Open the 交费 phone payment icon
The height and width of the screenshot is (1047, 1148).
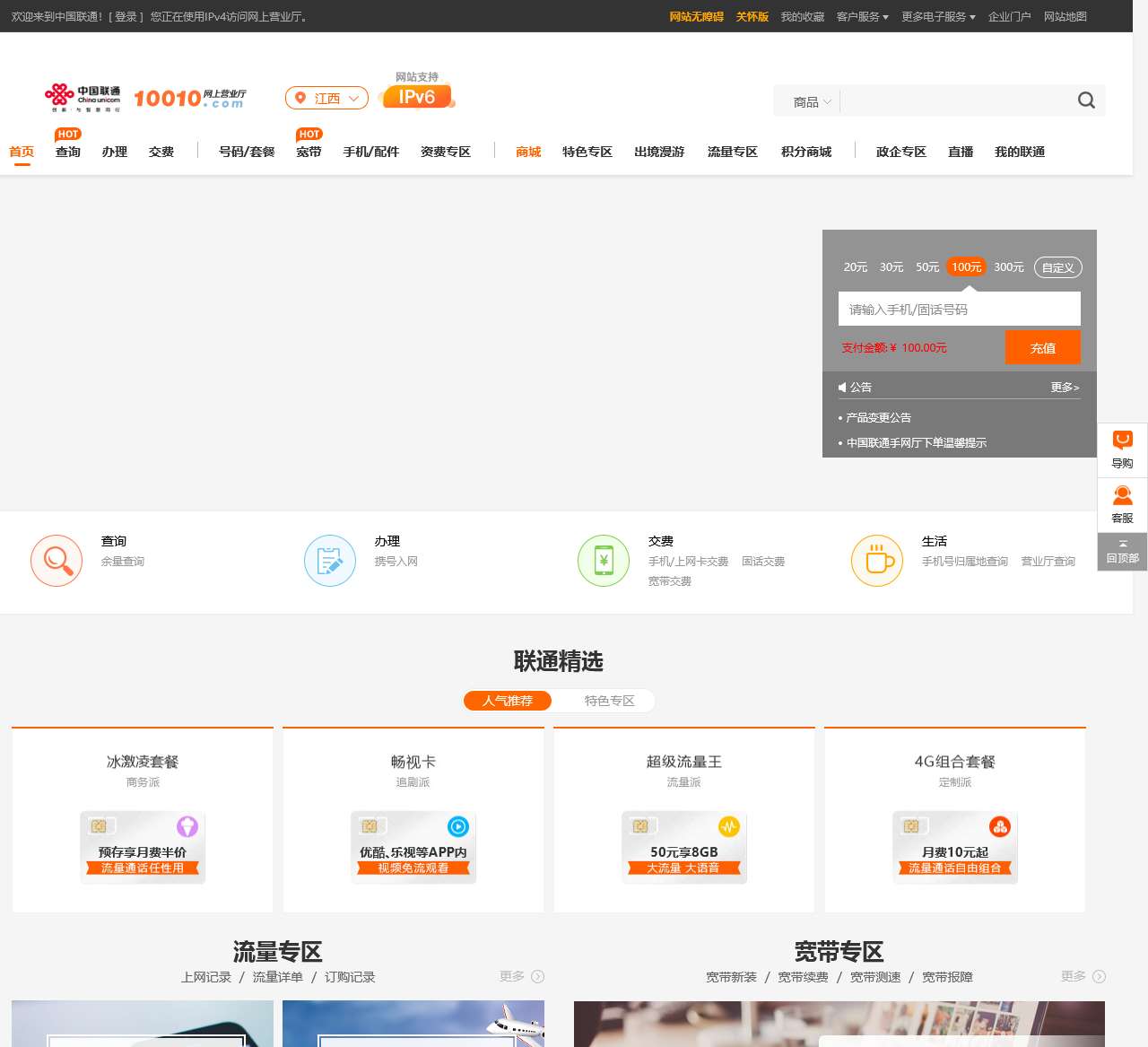click(604, 561)
